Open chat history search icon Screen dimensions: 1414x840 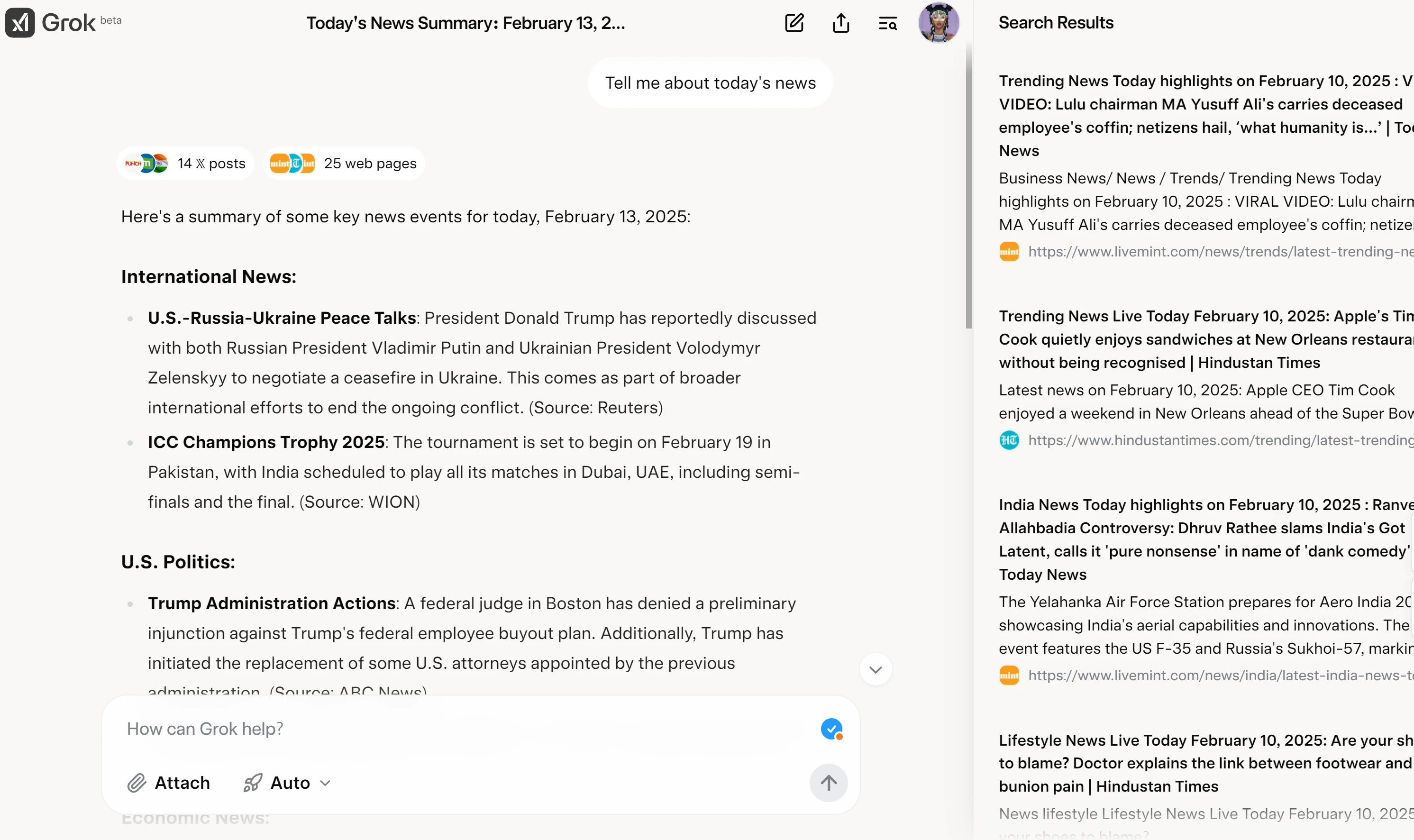[x=887, y=23]
